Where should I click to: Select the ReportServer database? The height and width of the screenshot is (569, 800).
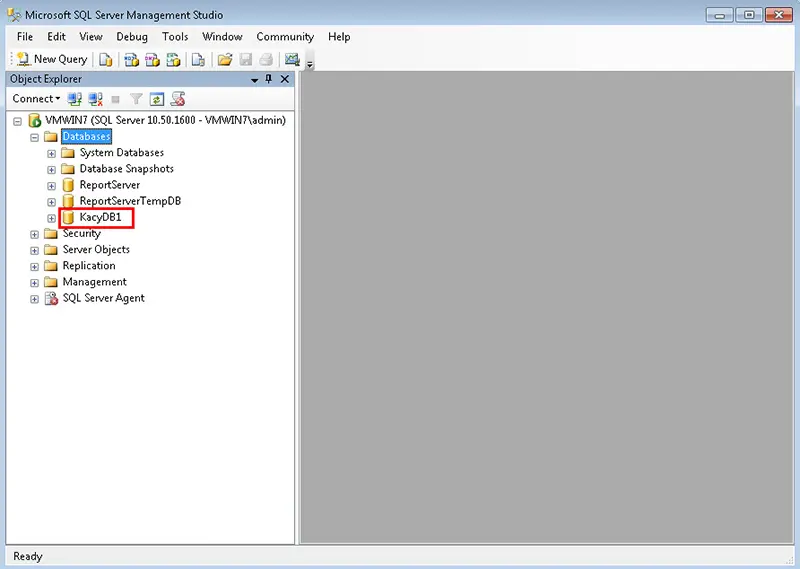click(x=110, y=185)
